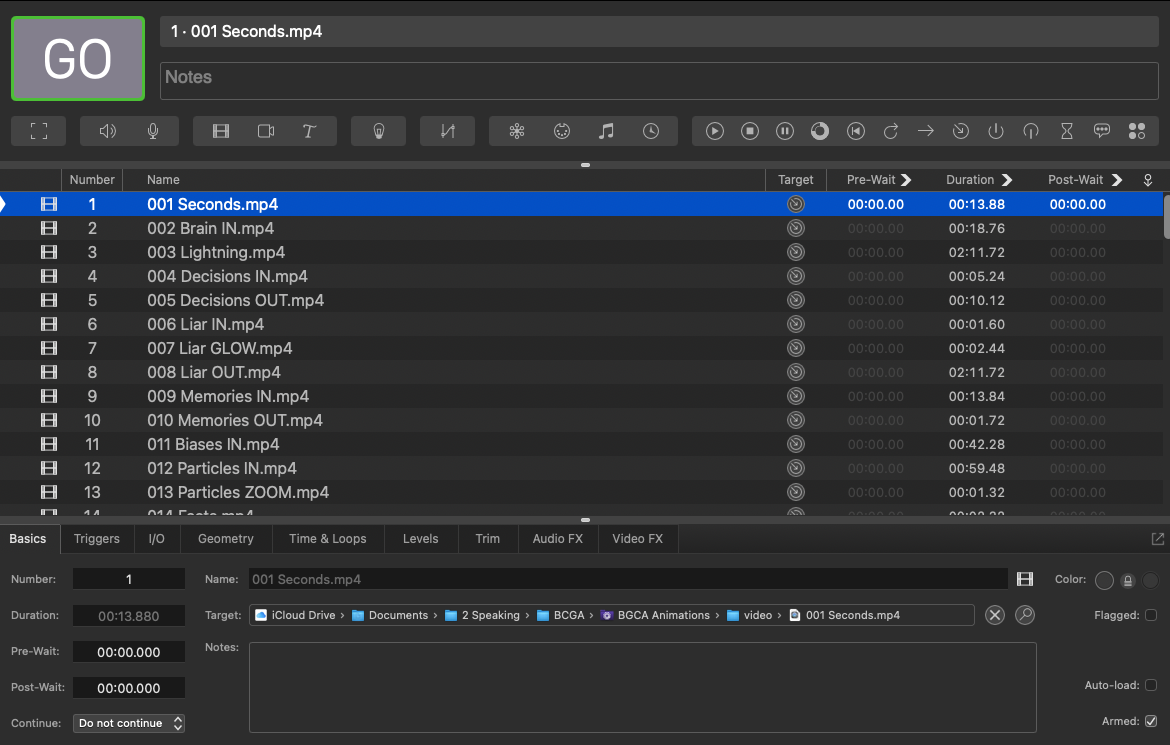Add a MIDI cue from the toolbar
Image resolution: width=1170 pixels, height=745 pixels.
(x=561, y=131)
